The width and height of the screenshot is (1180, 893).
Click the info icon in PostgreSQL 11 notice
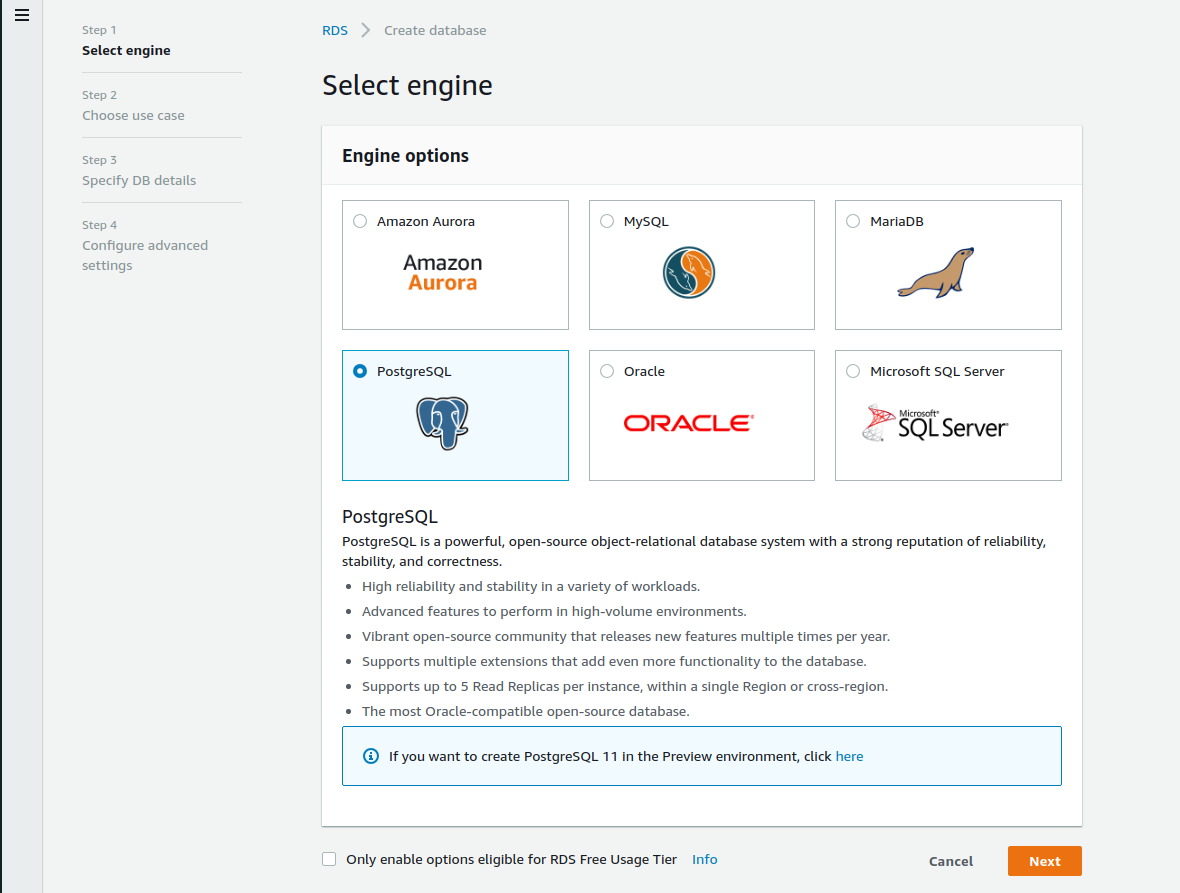pos(371,756)
